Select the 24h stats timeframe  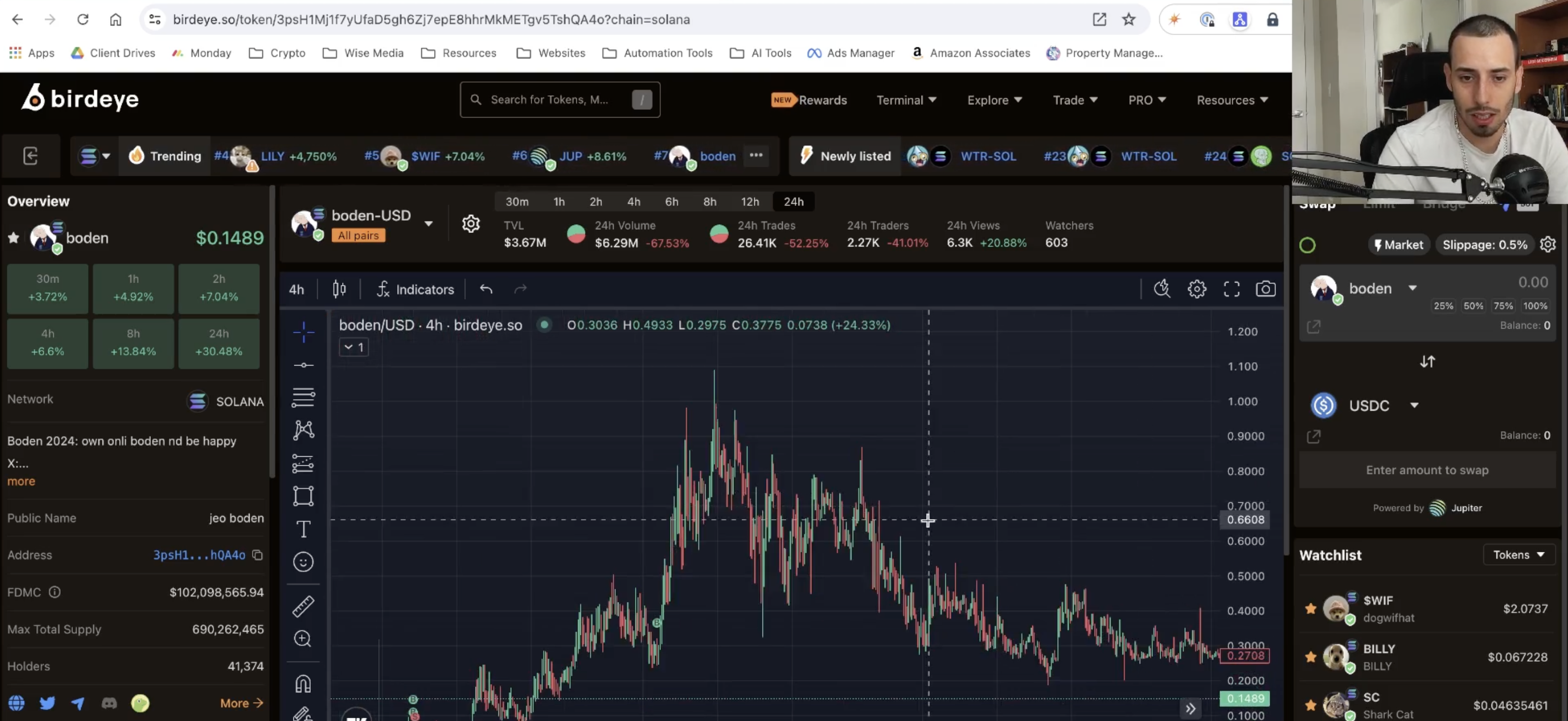point(793,201)
